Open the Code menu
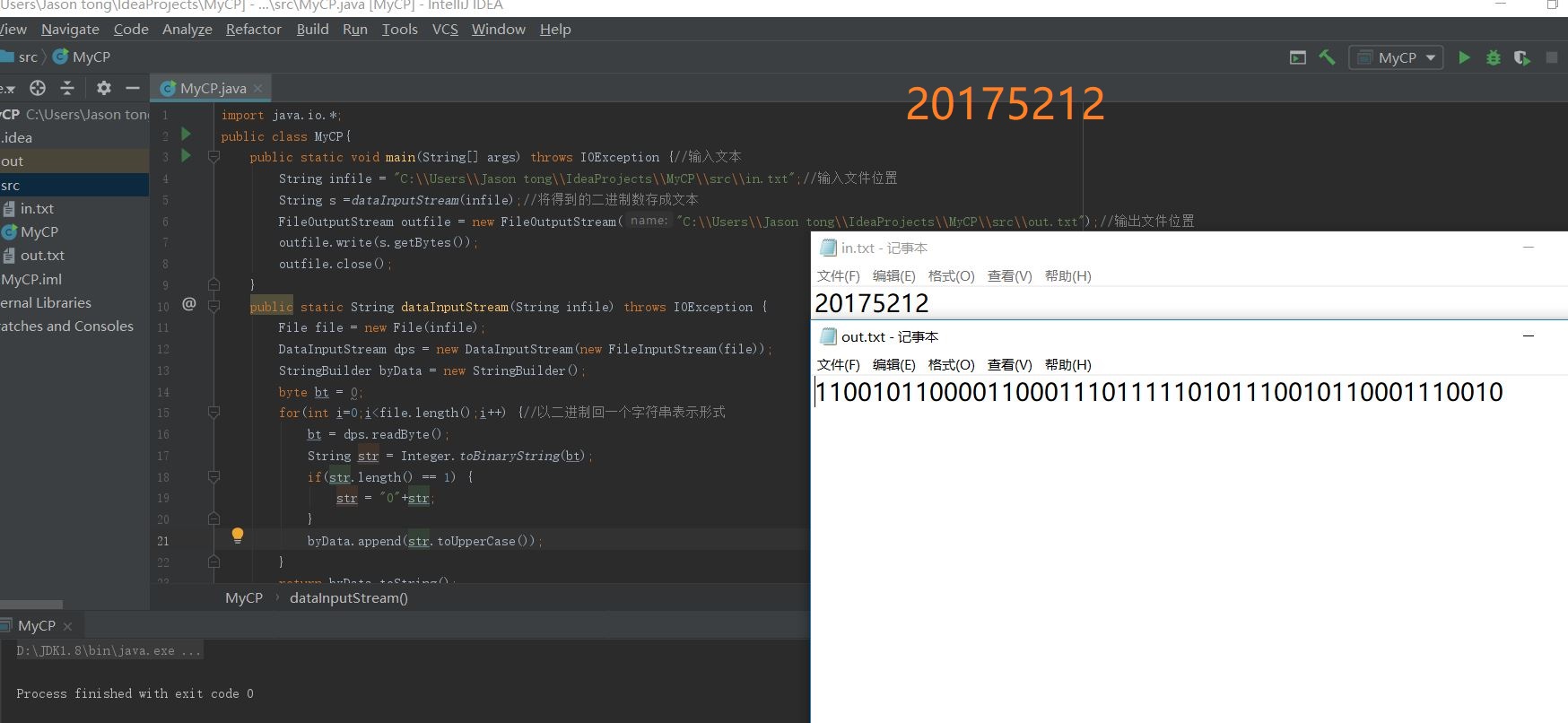 tap(131, 30)
